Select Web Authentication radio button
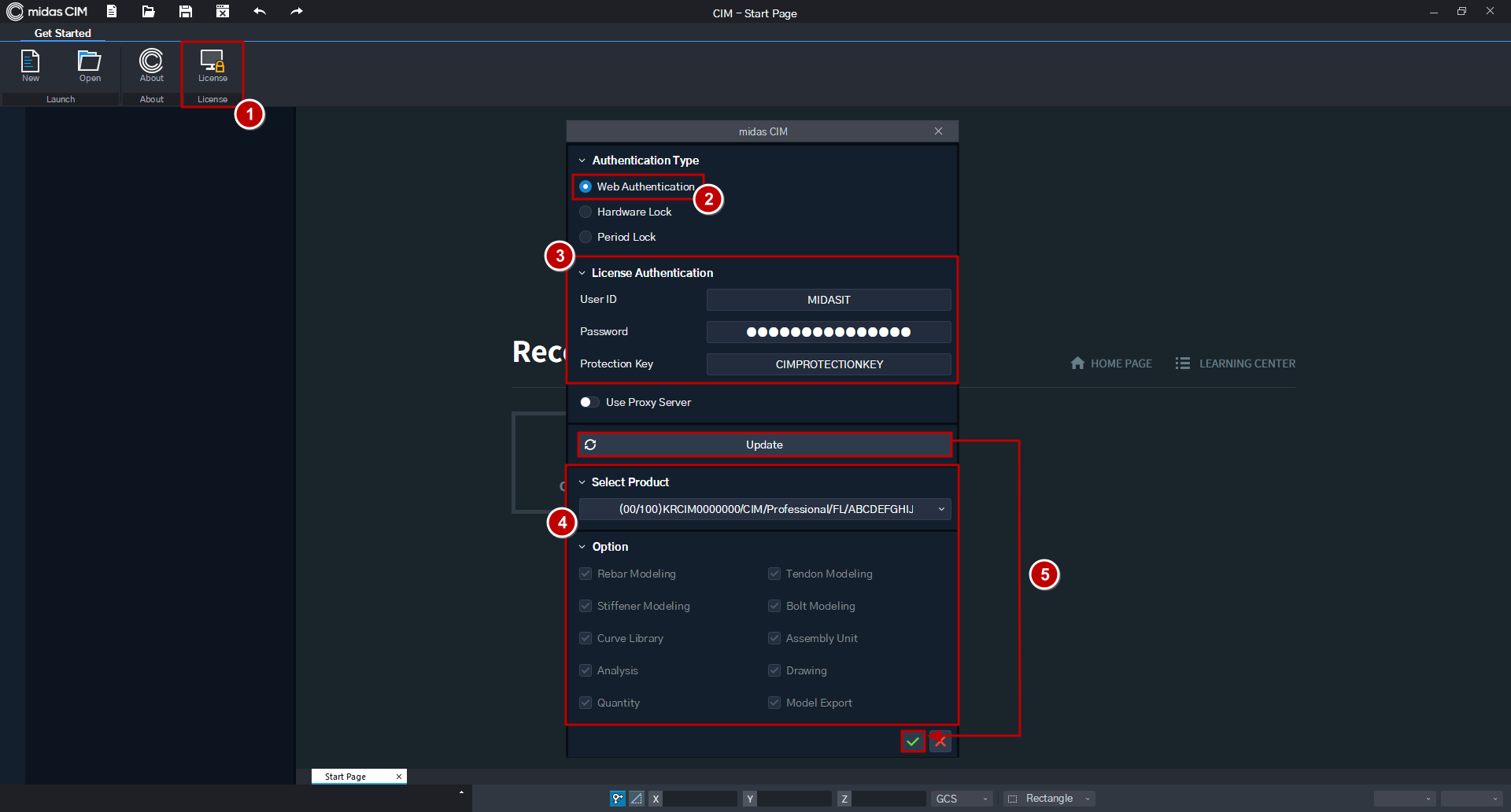Screen dimensions: 1511x812 coord(586,186)
